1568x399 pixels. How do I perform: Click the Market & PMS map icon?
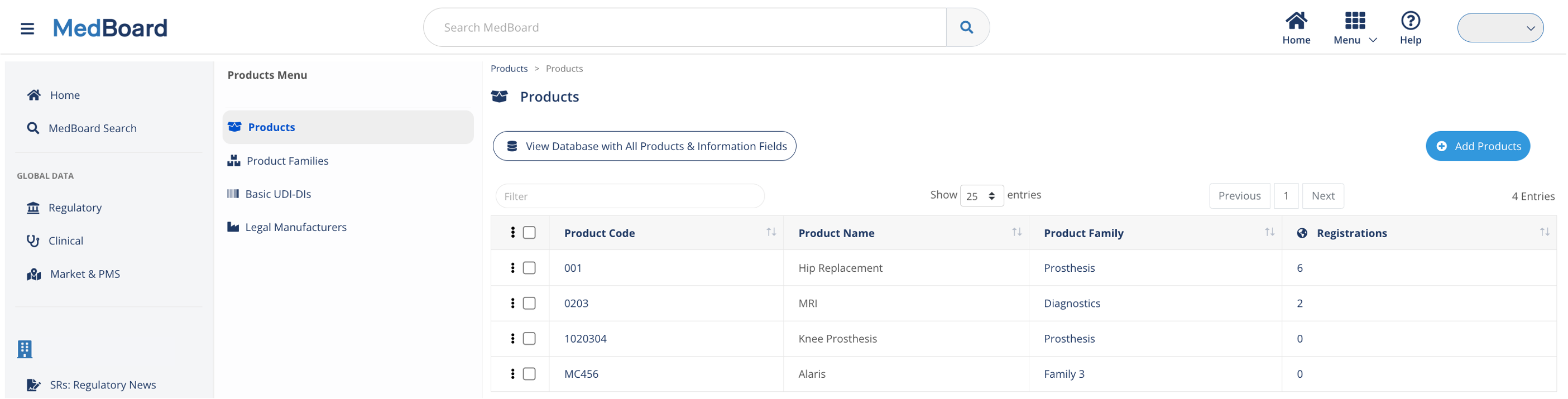click(34, 275)
